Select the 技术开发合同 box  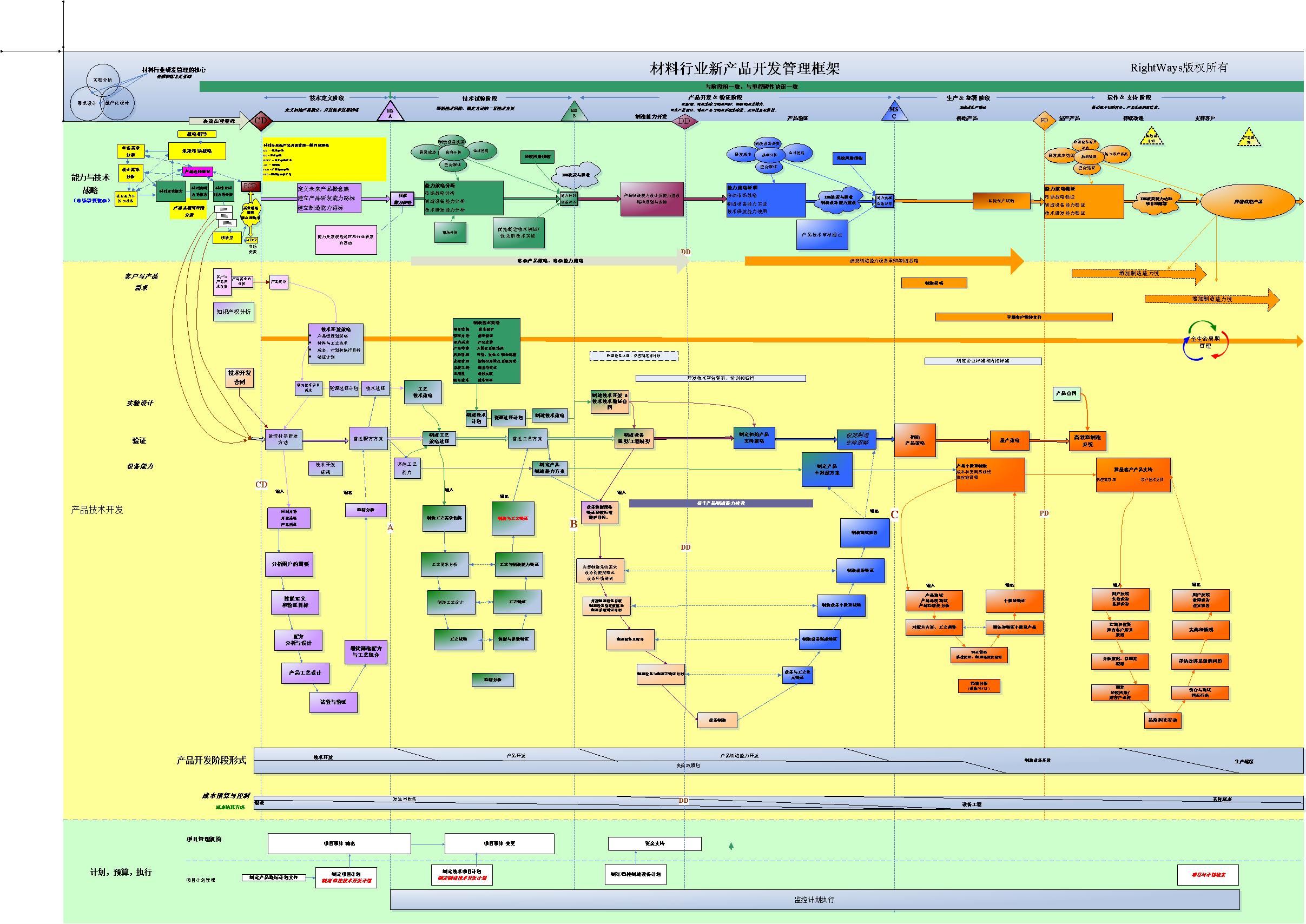(x=240, y=377)
